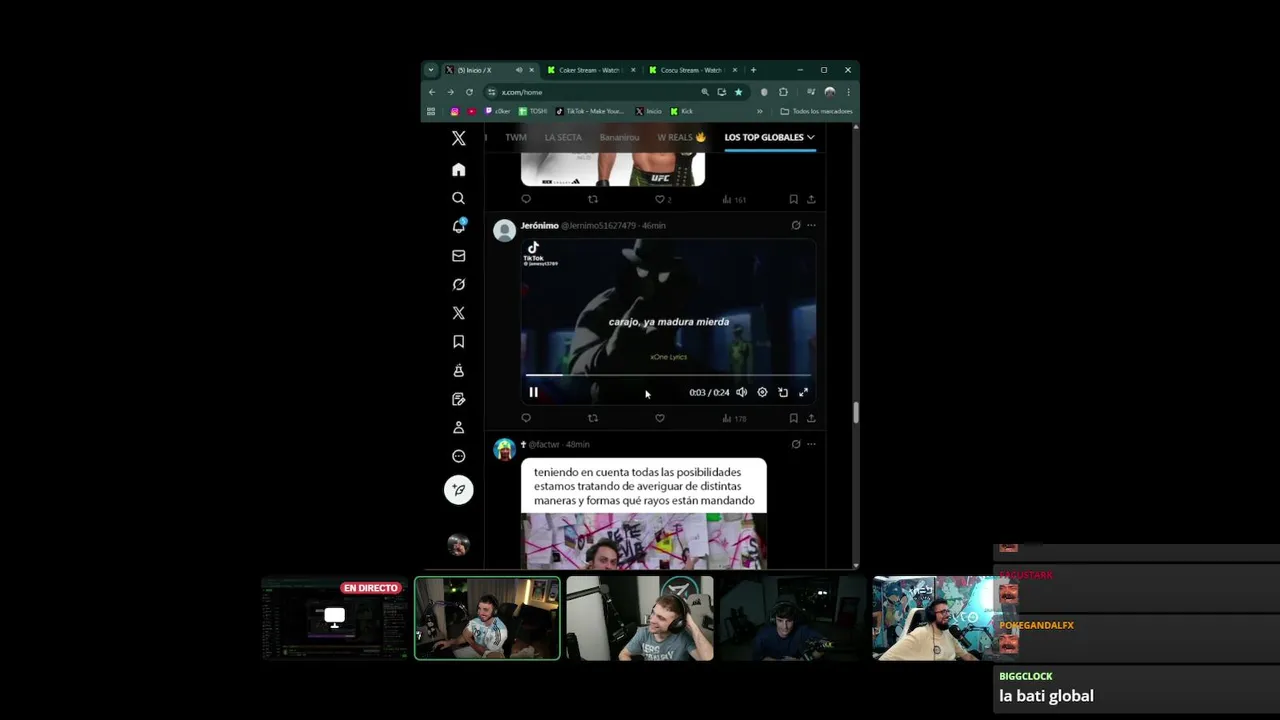Pause the playing video
The width and height of the screenshot is (1280, 720).
(533, 392)
